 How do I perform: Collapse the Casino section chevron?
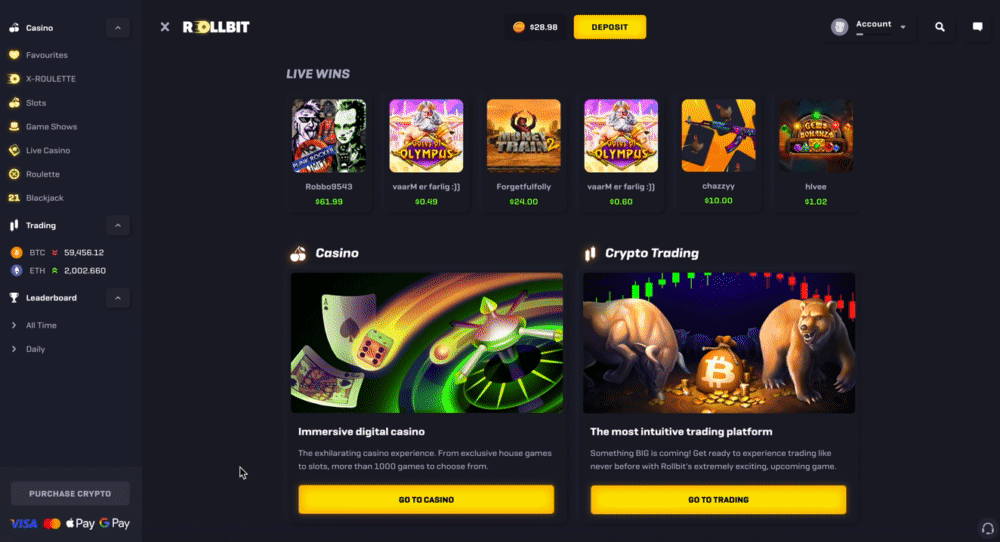click(117, 28)
